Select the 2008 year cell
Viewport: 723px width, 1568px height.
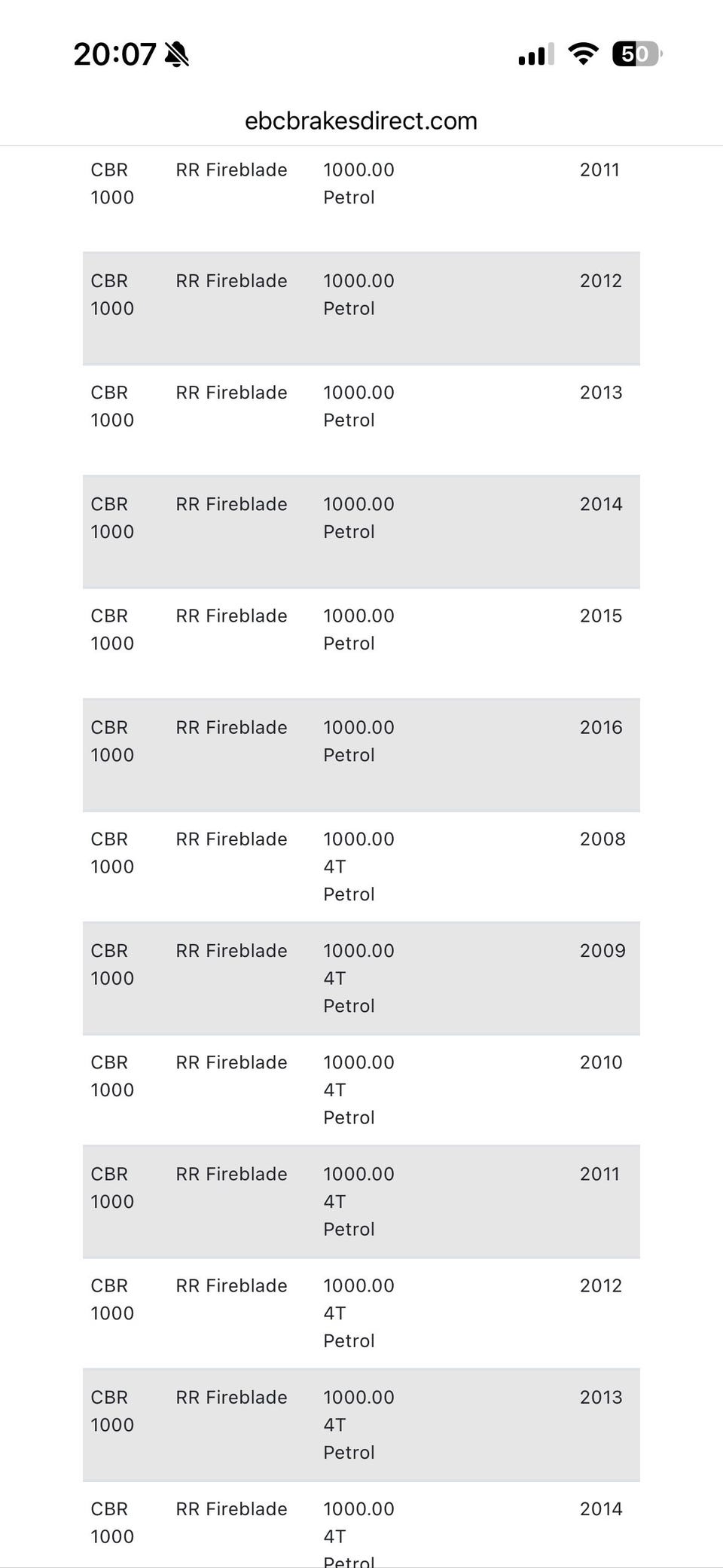602,839
